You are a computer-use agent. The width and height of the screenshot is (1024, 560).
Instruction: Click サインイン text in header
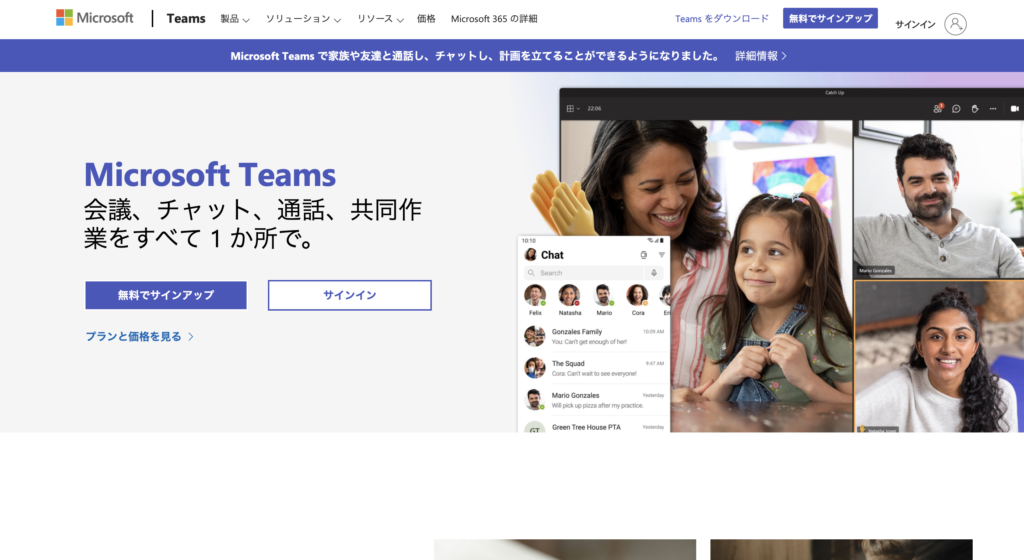[915, 24]
